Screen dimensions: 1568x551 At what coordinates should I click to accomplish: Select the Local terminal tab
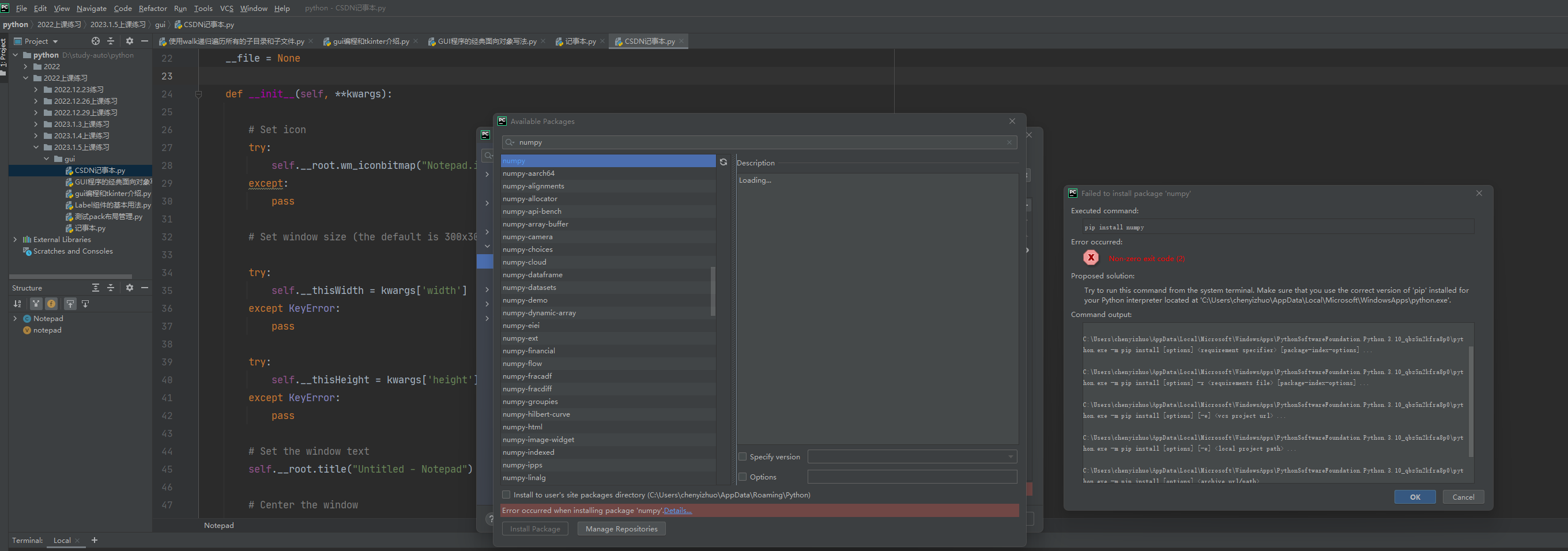(62, 540)
